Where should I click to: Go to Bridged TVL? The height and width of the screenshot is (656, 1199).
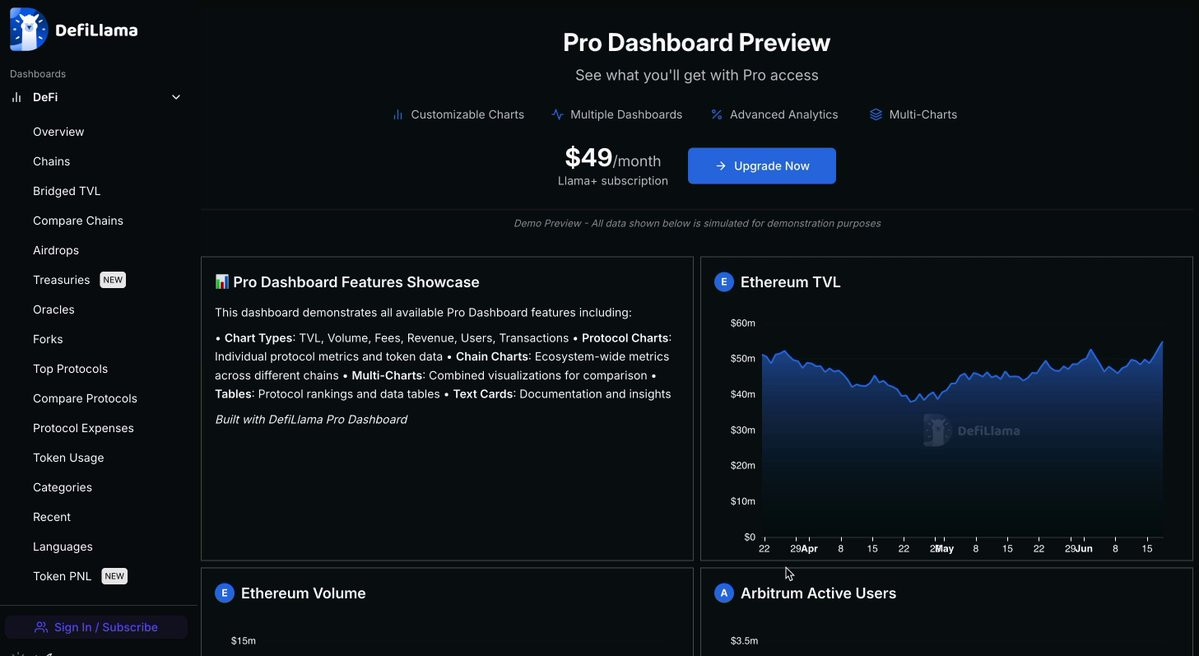[67, 191]
